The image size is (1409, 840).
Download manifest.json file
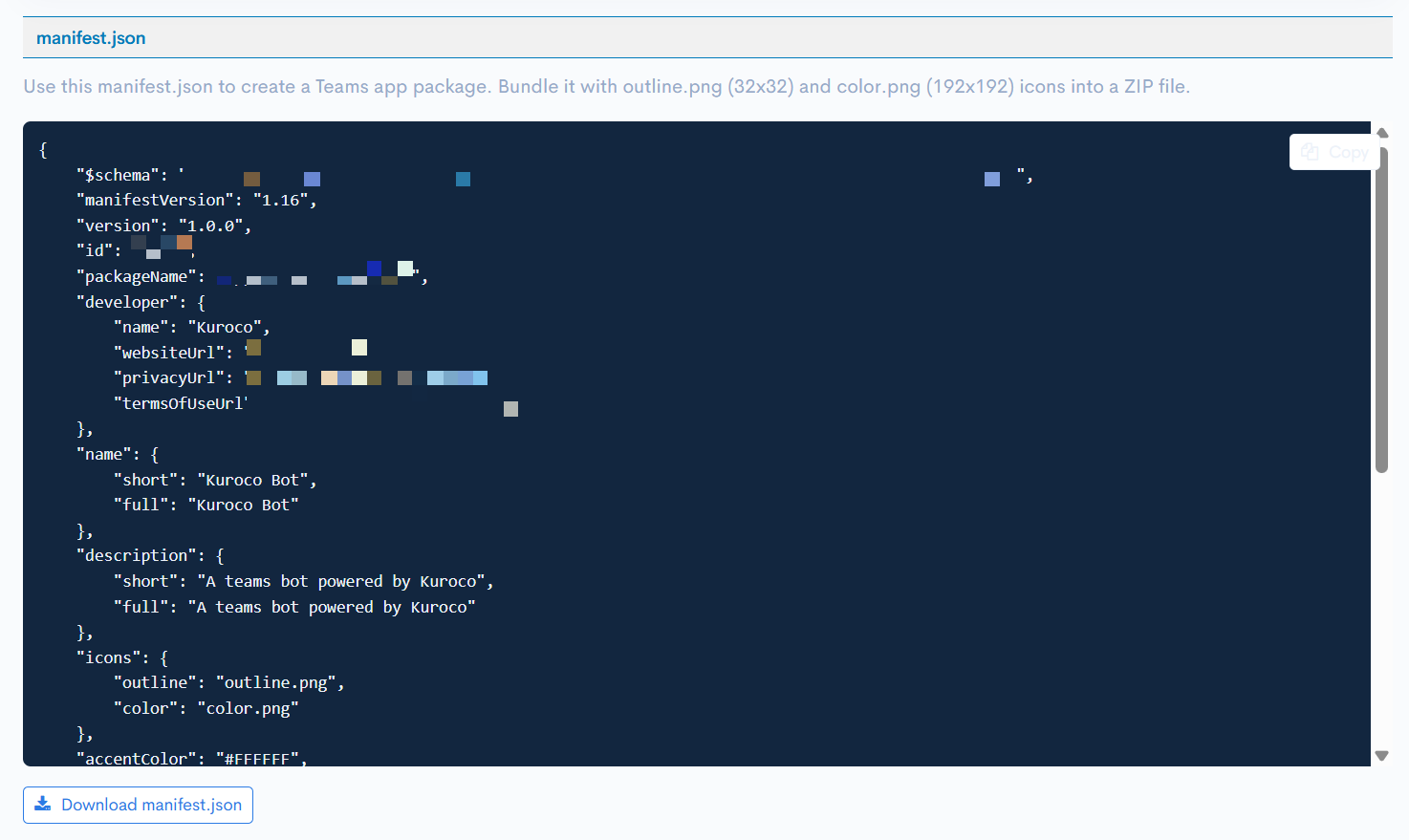click(139, 805)
